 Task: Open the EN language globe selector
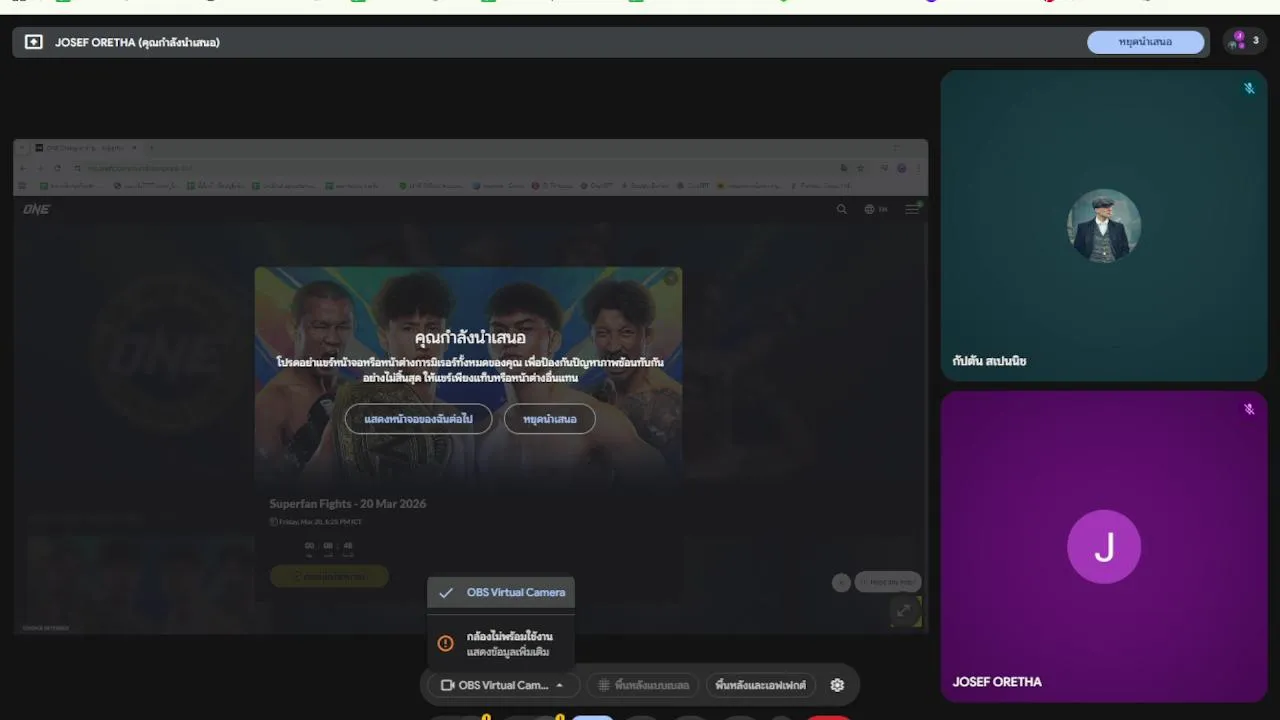tap(876, 209)
